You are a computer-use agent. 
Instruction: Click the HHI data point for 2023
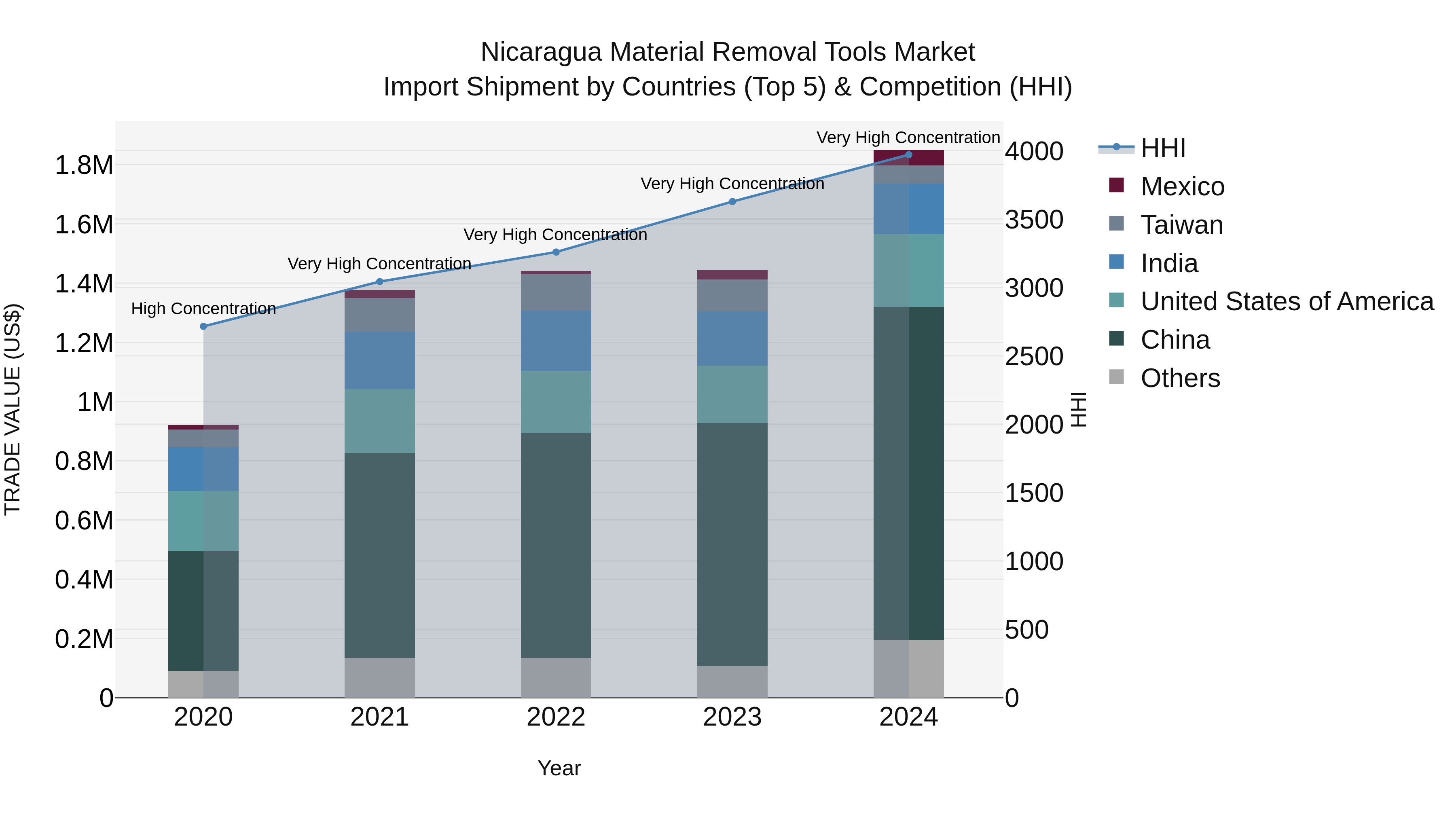tap(732, 201)
